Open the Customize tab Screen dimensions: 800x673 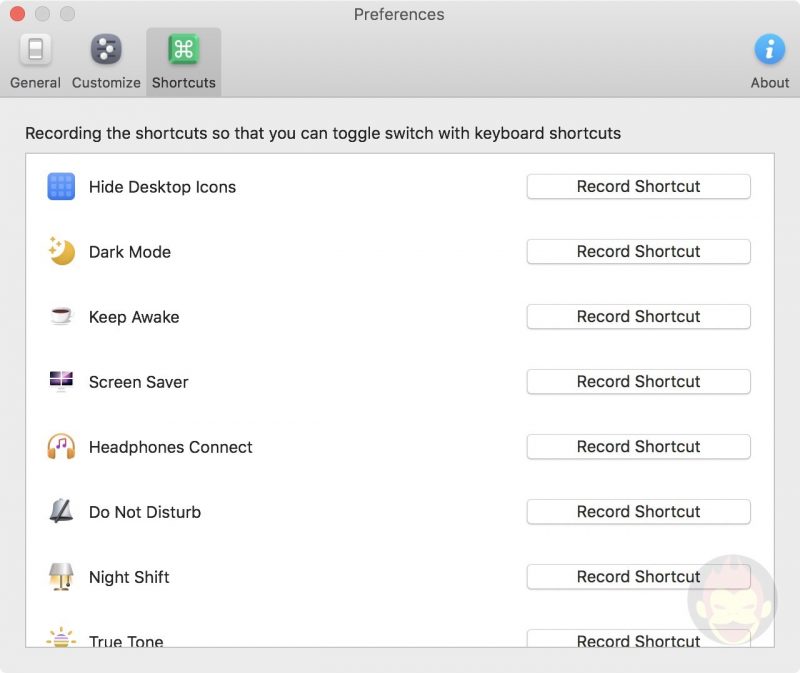[x=105, y=58]
